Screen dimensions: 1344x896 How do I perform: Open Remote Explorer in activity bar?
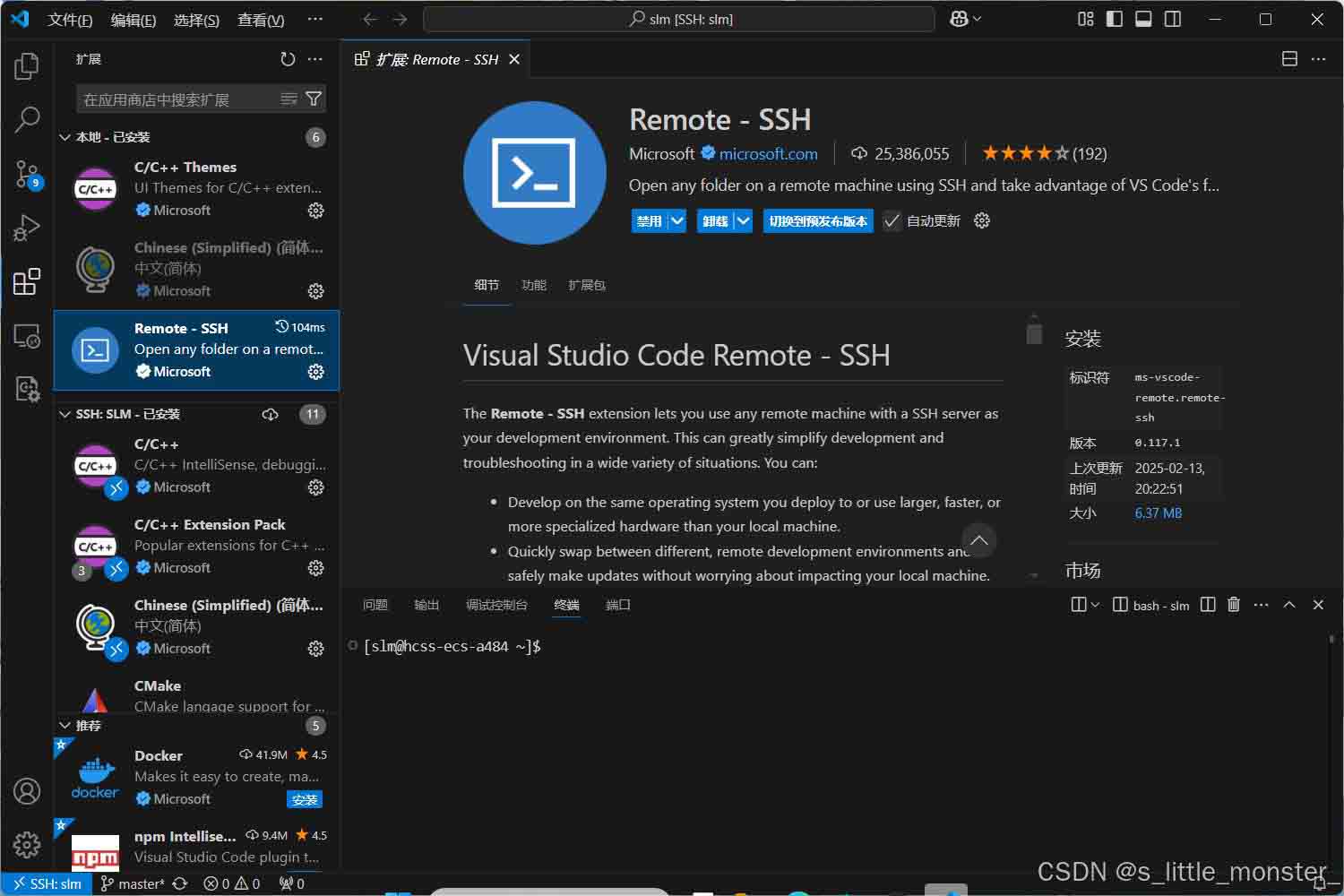click(27, 336)
